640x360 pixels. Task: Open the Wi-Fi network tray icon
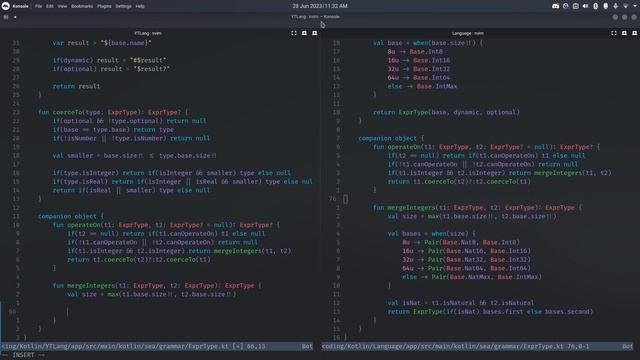point(625,6)
